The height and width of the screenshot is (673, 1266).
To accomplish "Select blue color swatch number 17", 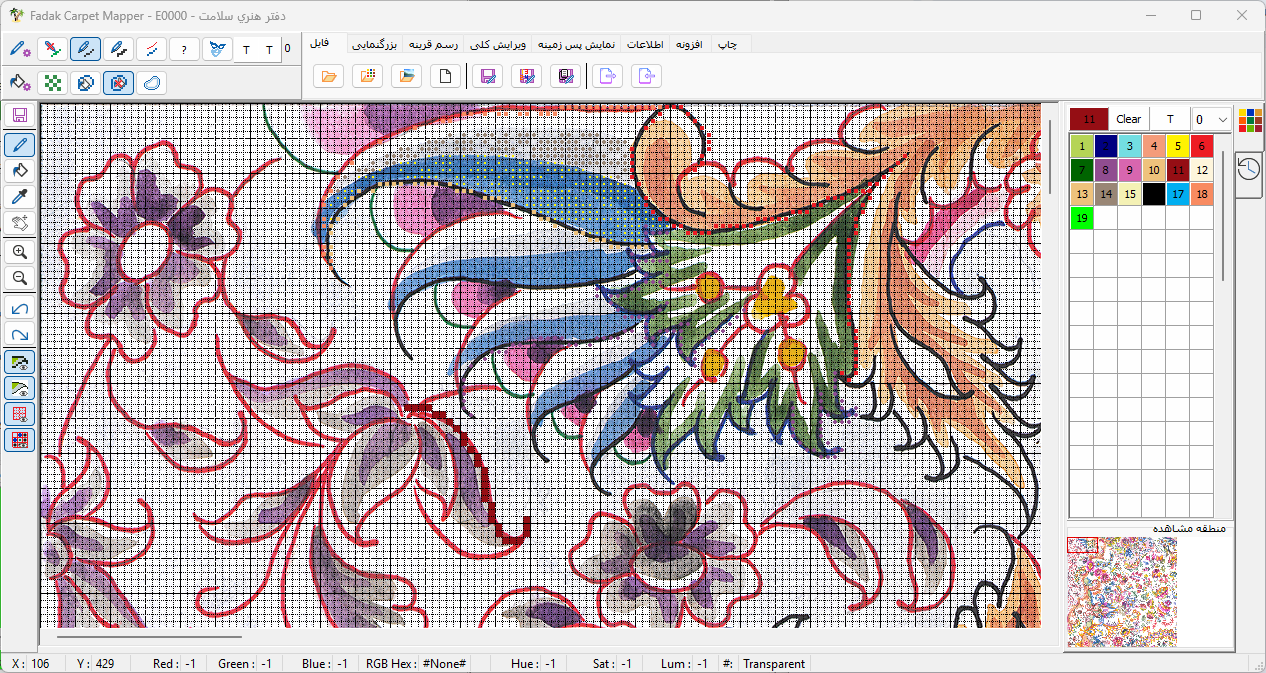I will click(x=1178, y=194).
